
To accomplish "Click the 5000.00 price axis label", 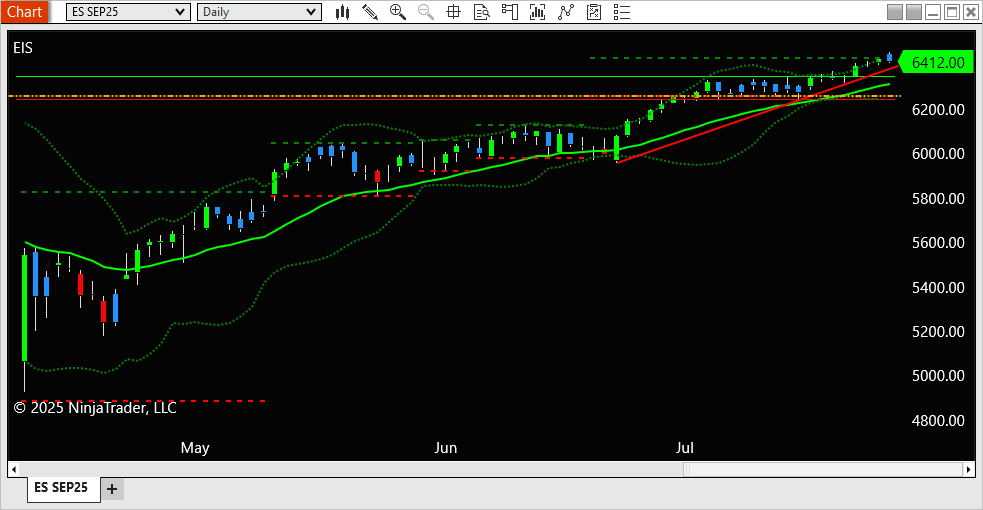I will (938, 376).
